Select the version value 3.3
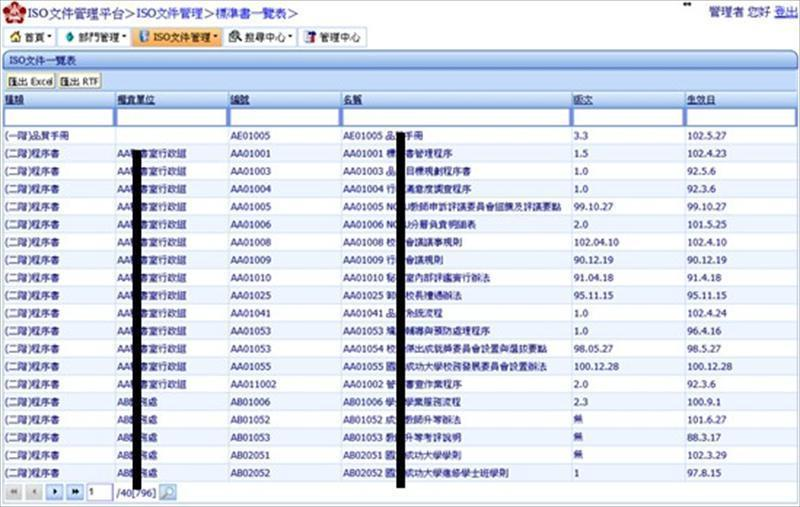The width and height of the screenshot is (800, 507). [x=581, y=136]
